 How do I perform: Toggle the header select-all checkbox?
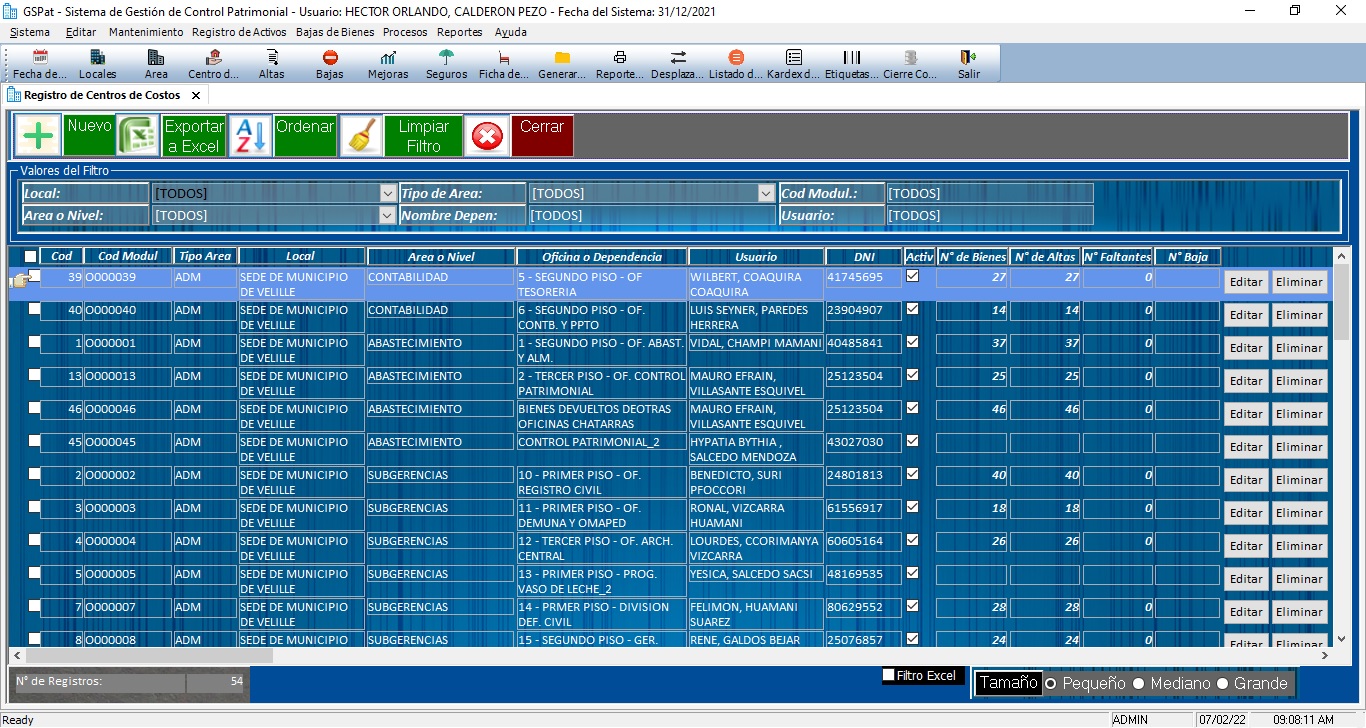pyautogui.click(x=30, y=256)
